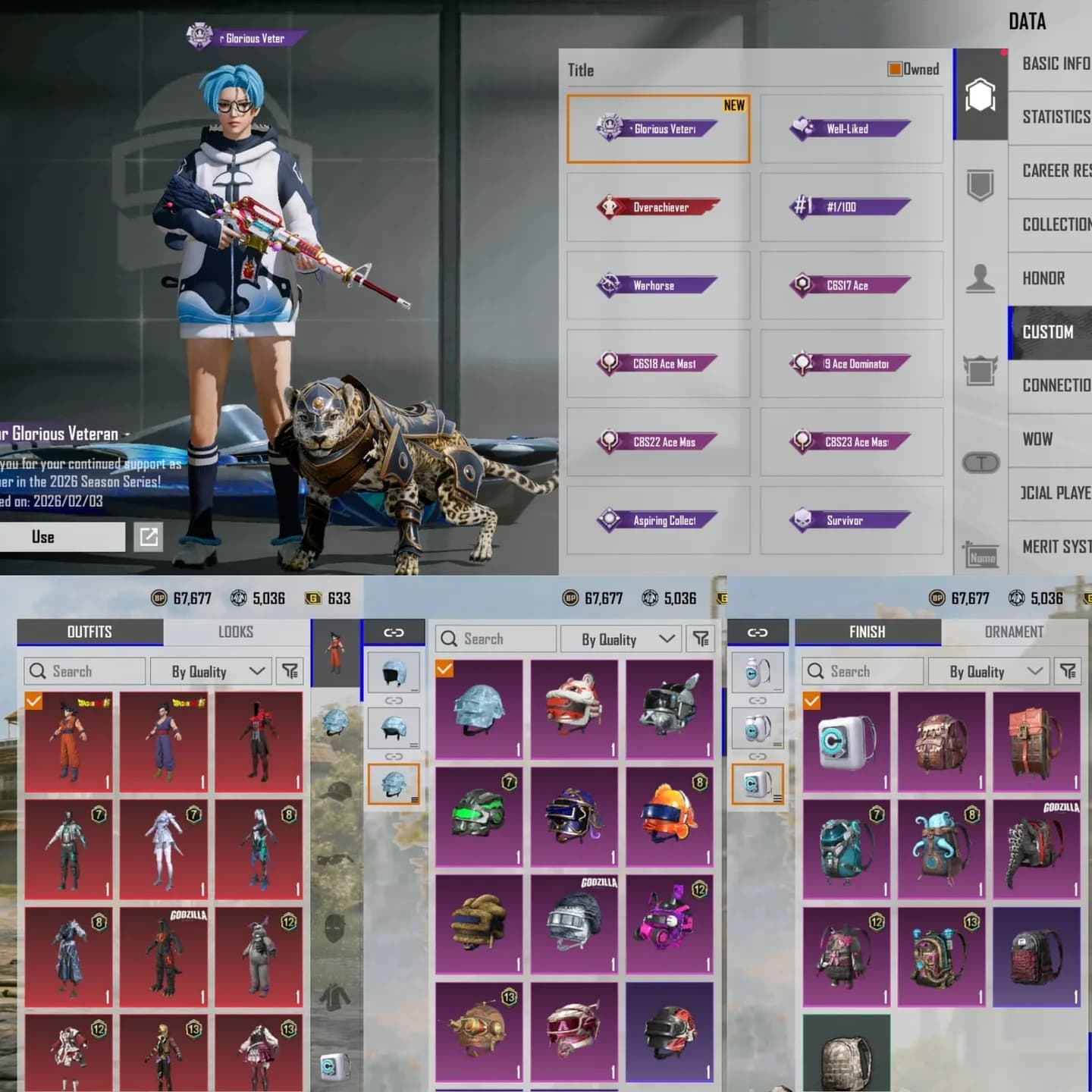Open the share icon next to Use

[149, 537]
